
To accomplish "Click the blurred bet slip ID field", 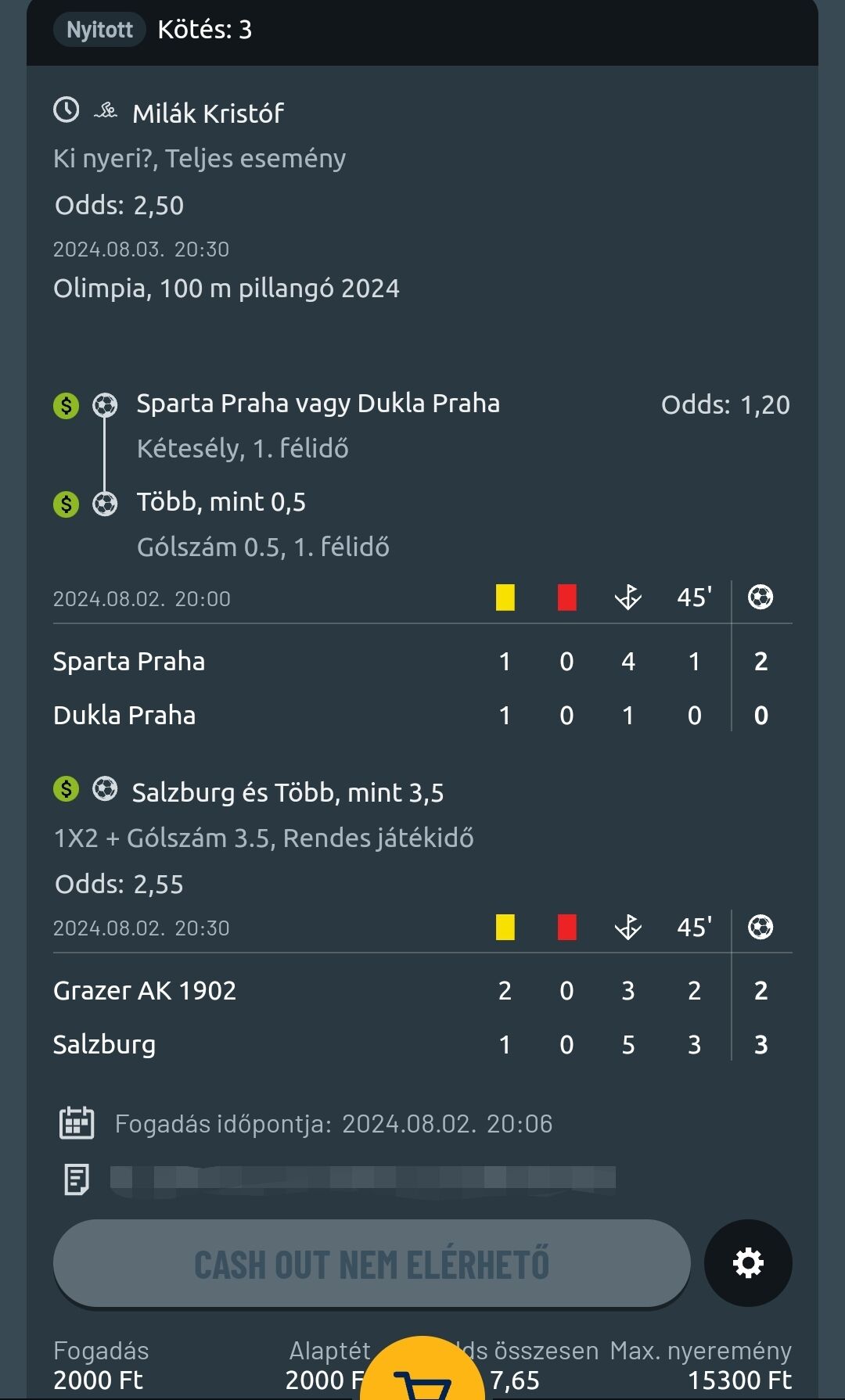I will coord(362,1178).
